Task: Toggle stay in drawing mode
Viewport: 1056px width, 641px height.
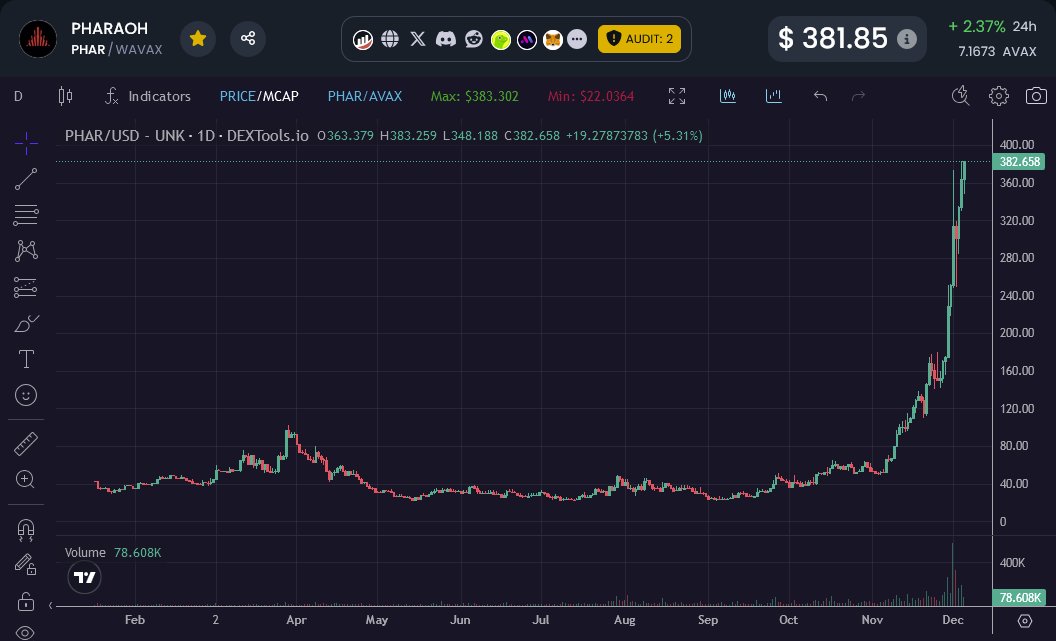Action: pos(26,564)
